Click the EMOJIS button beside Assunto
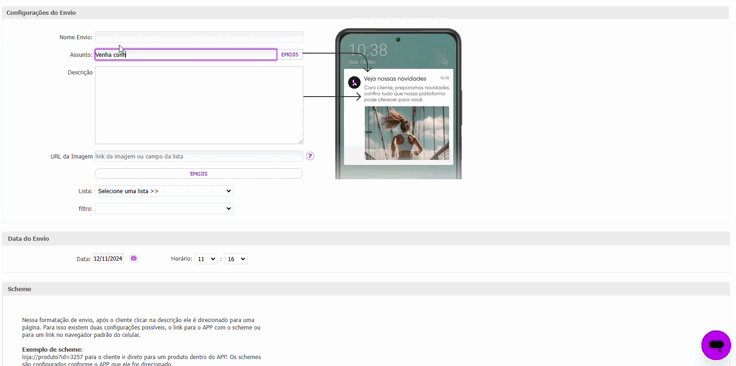This screenshot has width=736, height=366. (290, 55)
